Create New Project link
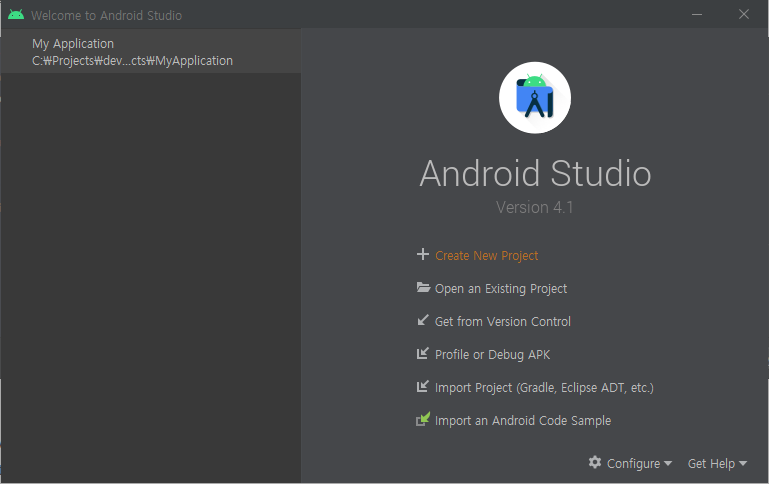The image size is (769, 484). click(x=487, y=256)
